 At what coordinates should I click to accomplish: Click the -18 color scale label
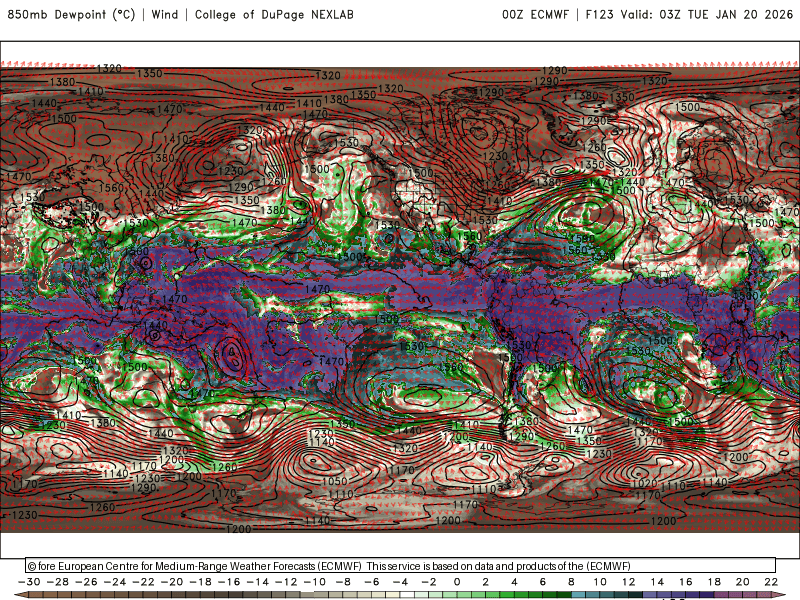(x=201, y=582)
